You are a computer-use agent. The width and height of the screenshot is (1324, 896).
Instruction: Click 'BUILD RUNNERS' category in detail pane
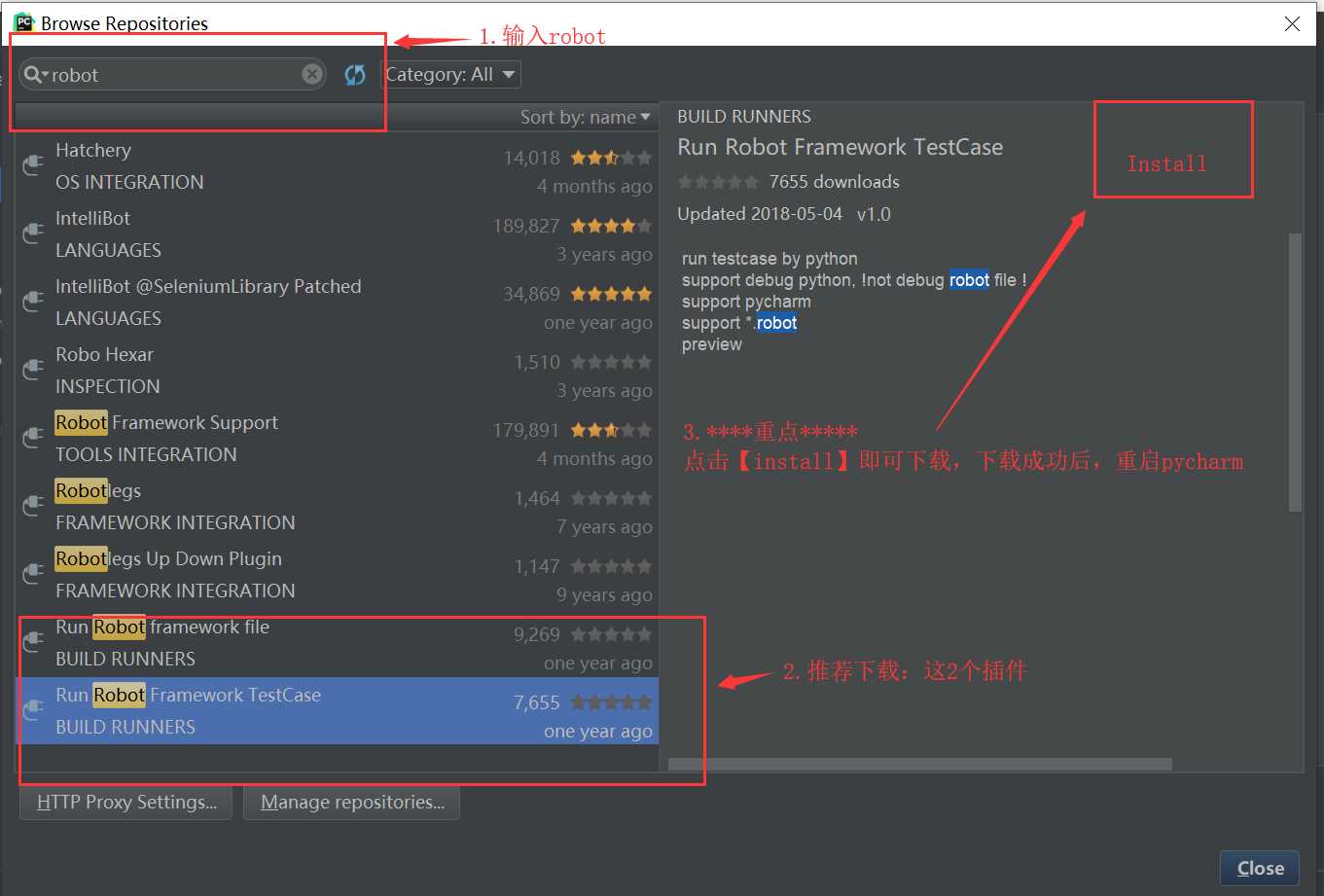[x=744, y=117]
